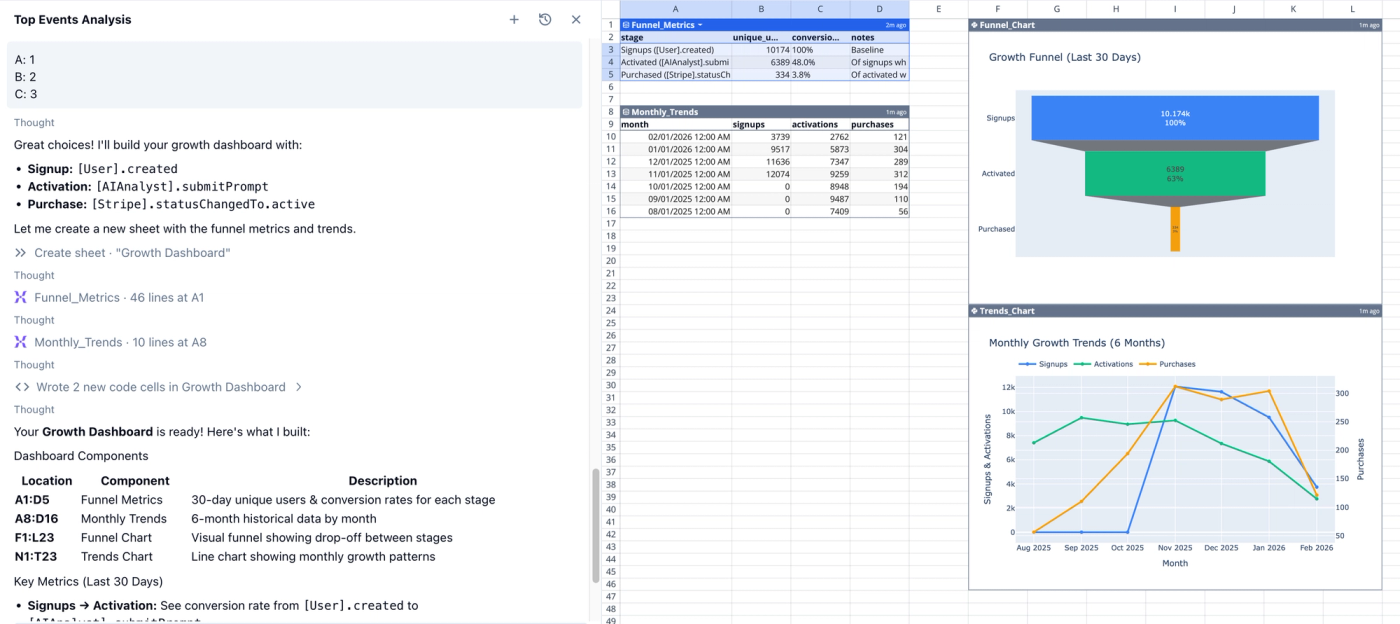This screenshot has height=624, width=1400.
Task: Select column E header
Action: [939, 9]
